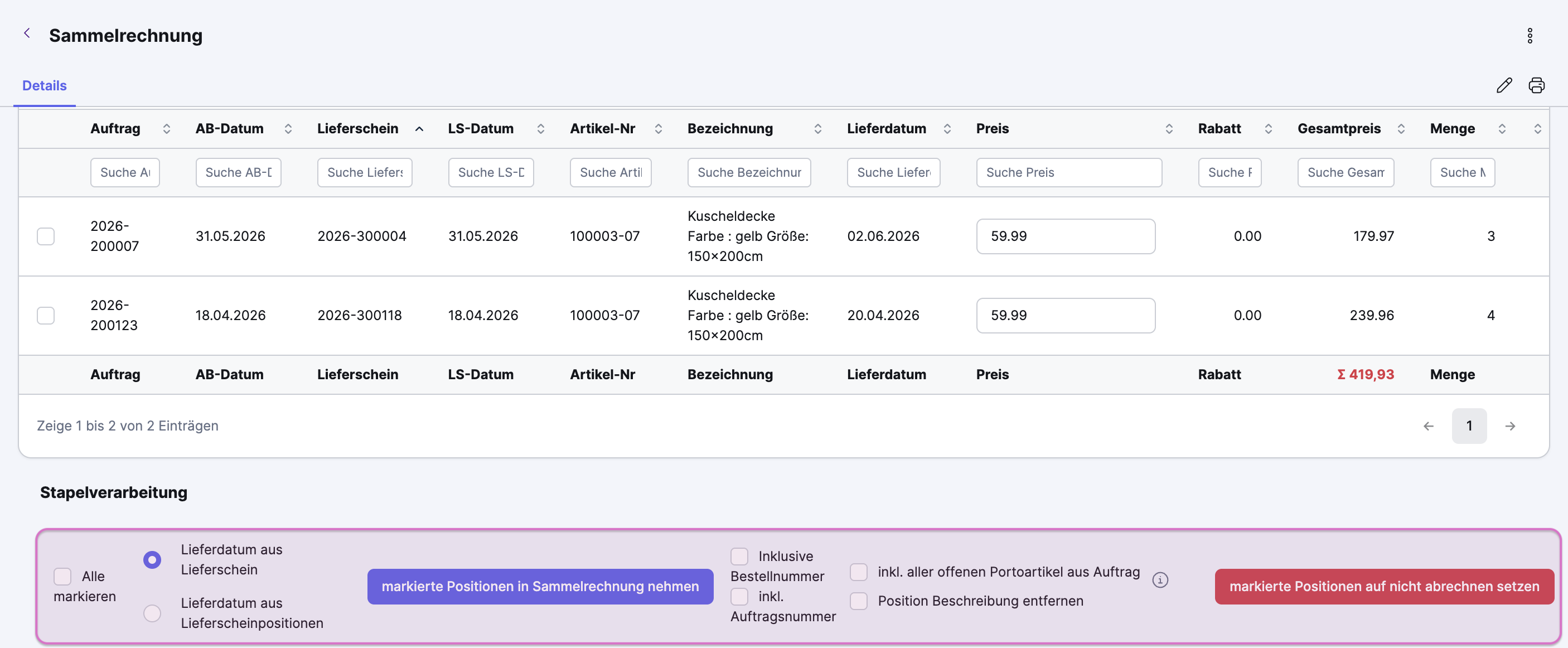Click markierte Positionen auf nicht abrechnen setzen

click(1383, 587)
